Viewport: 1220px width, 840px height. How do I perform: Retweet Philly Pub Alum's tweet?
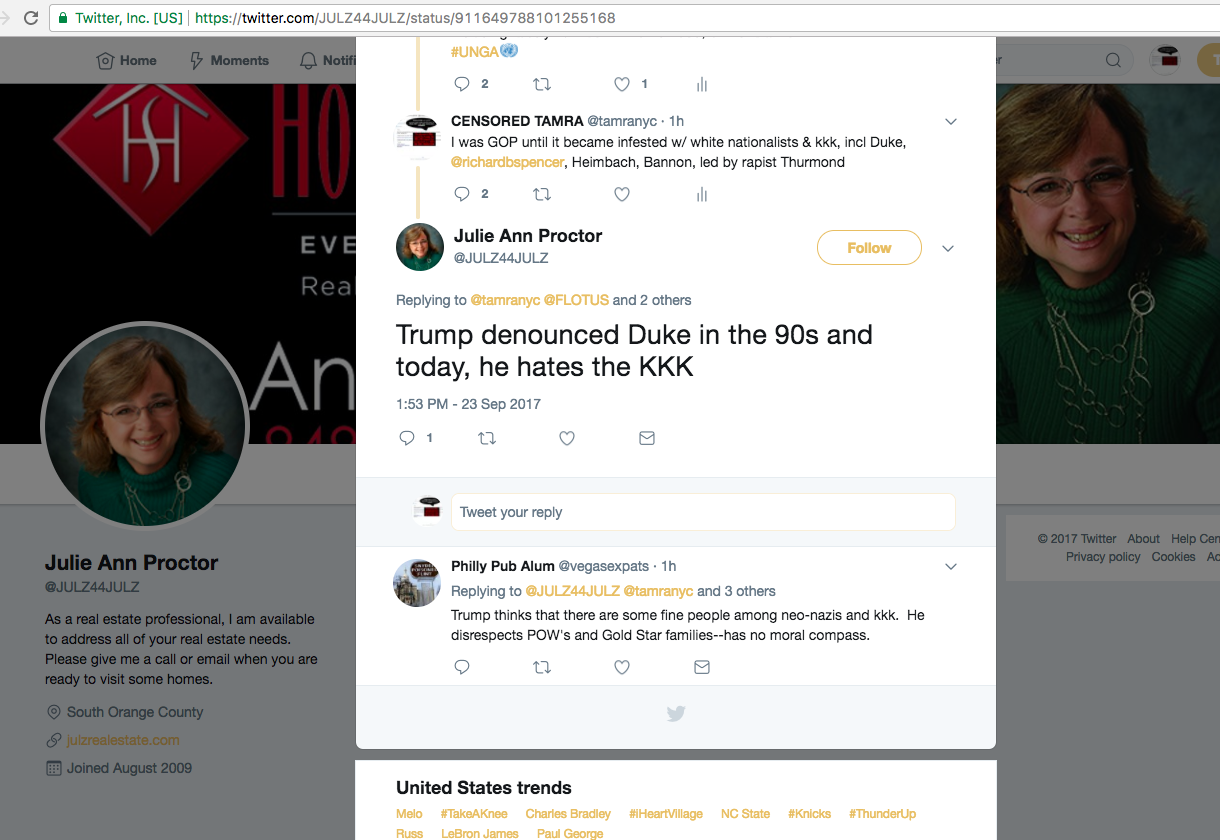click(542, 667)
